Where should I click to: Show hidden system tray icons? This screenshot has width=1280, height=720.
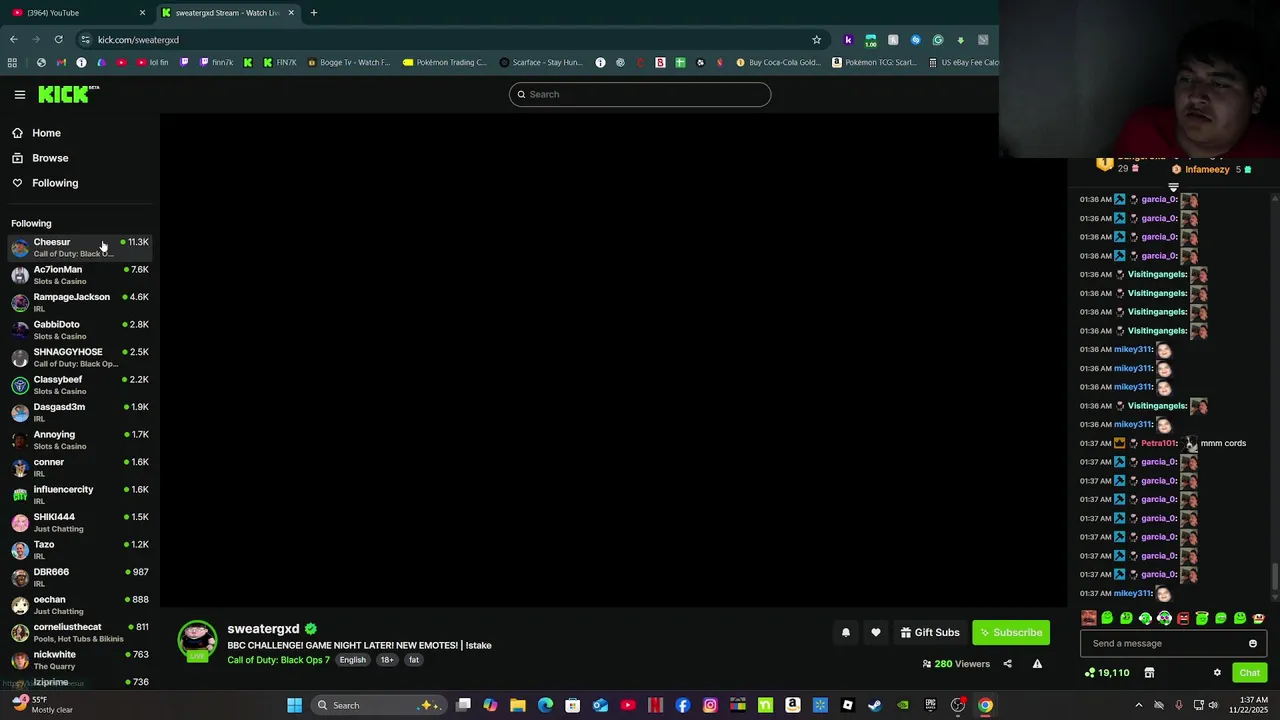point(1138,705)
